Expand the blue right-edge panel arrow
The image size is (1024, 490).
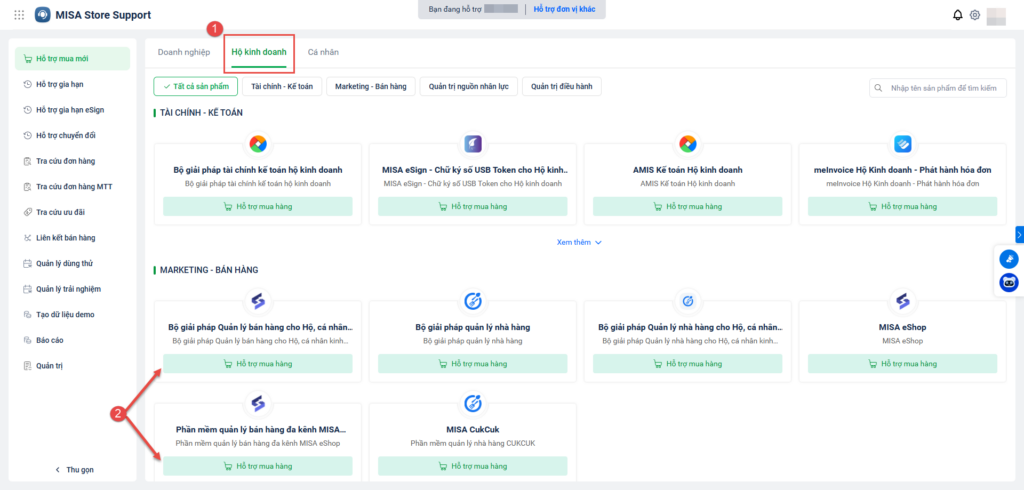(1019, 235)
